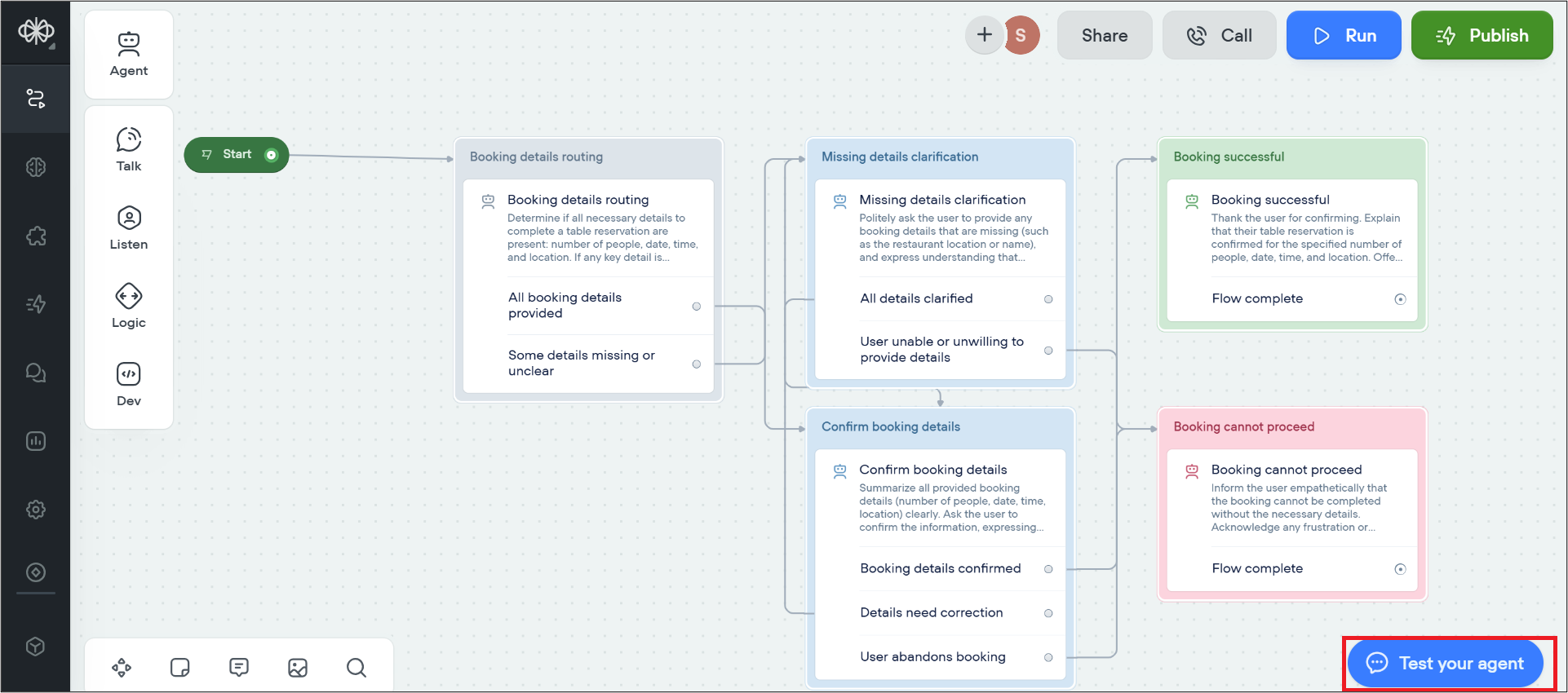Run the agent workflow

point(1343,35)
